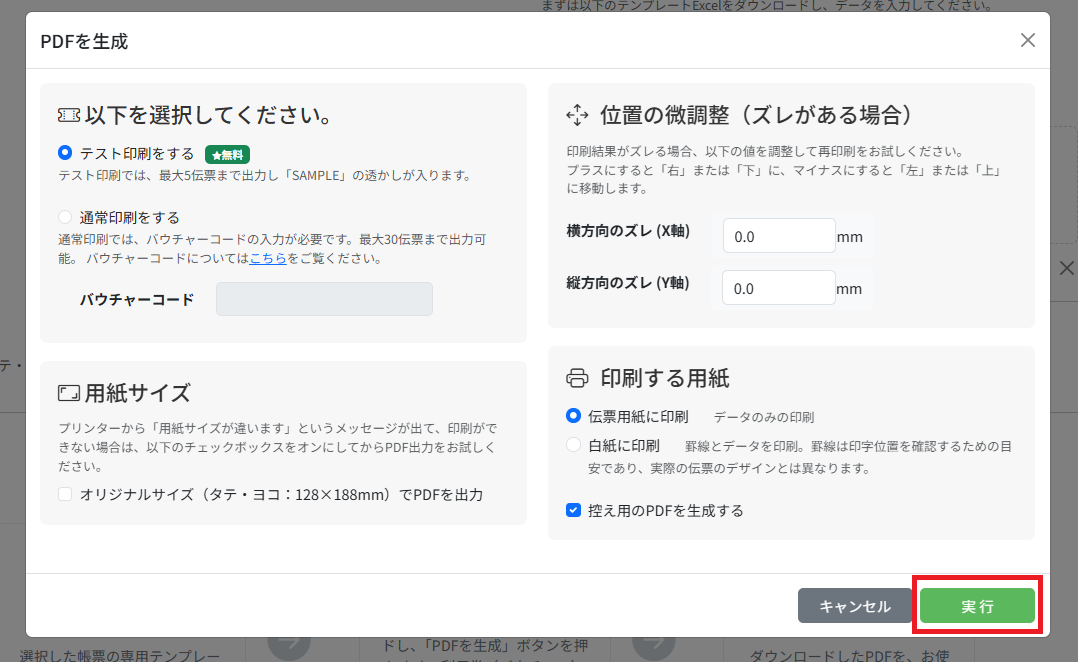Viewport: 1078px width, 662px height.
Task: Enable オリジナルサイズ PDF output checkbox
Action: coord(66,494)
